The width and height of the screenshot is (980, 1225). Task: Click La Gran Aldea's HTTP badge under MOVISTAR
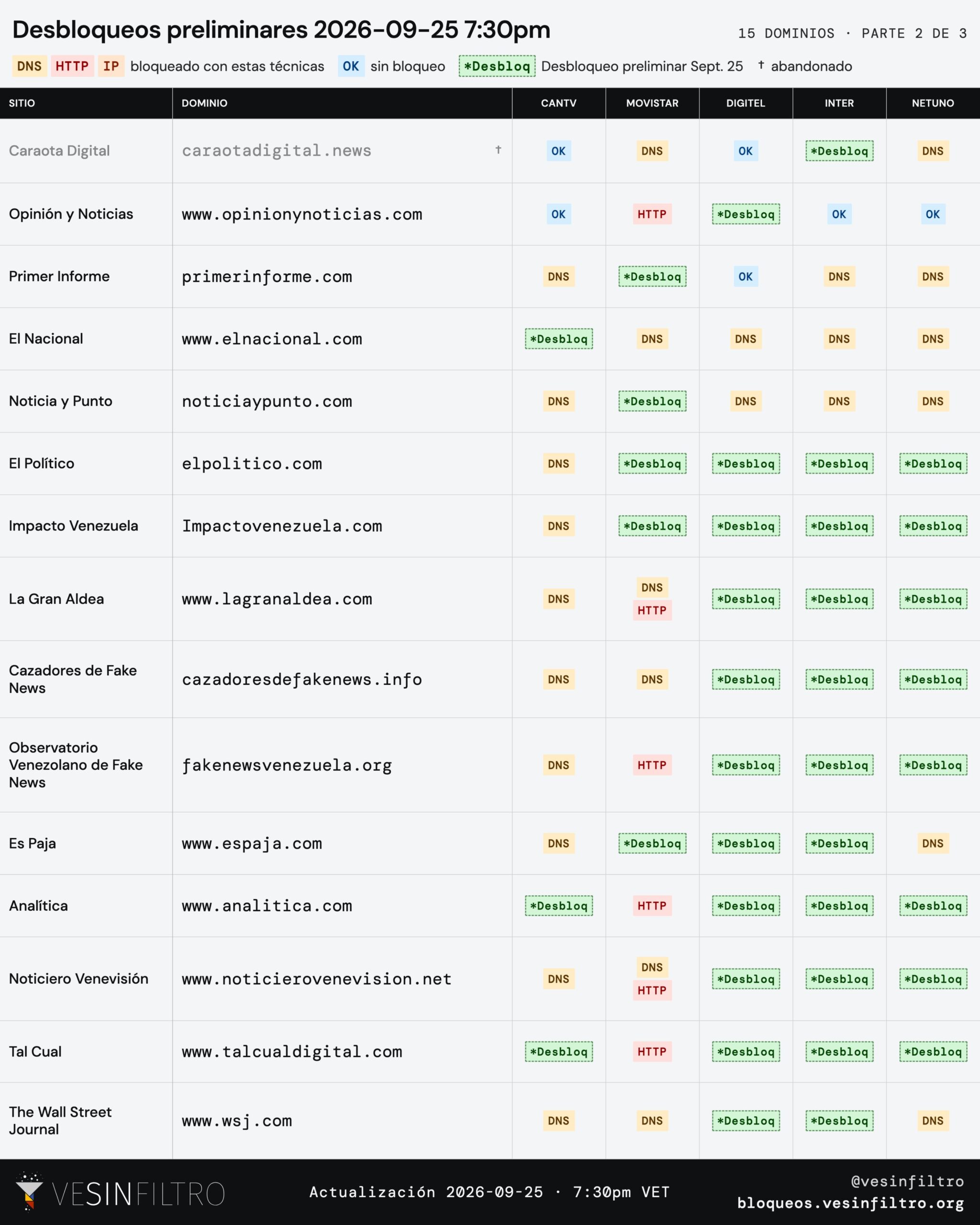[x=652, y=610]
